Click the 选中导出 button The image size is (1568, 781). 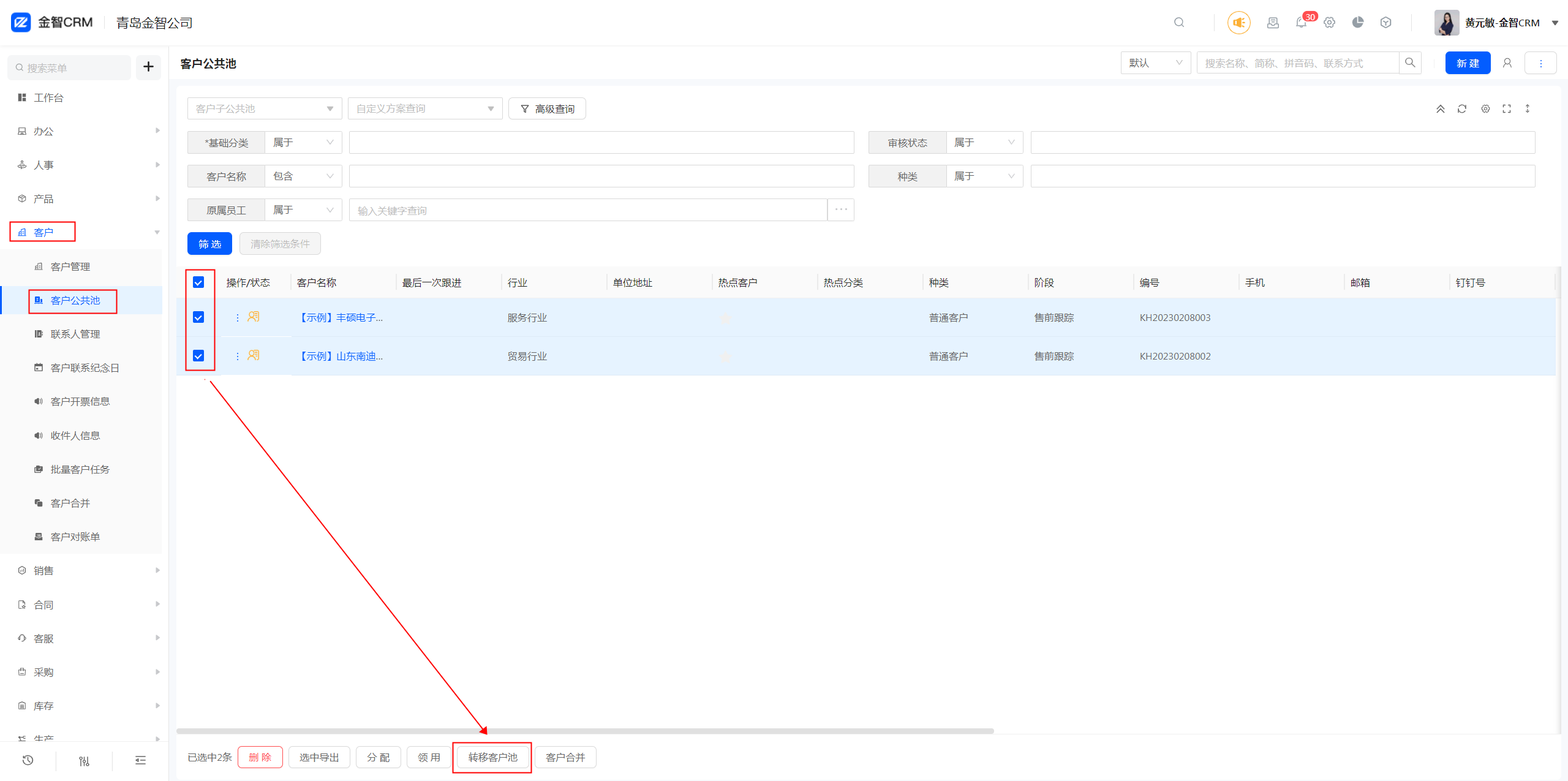coord(319,757)
